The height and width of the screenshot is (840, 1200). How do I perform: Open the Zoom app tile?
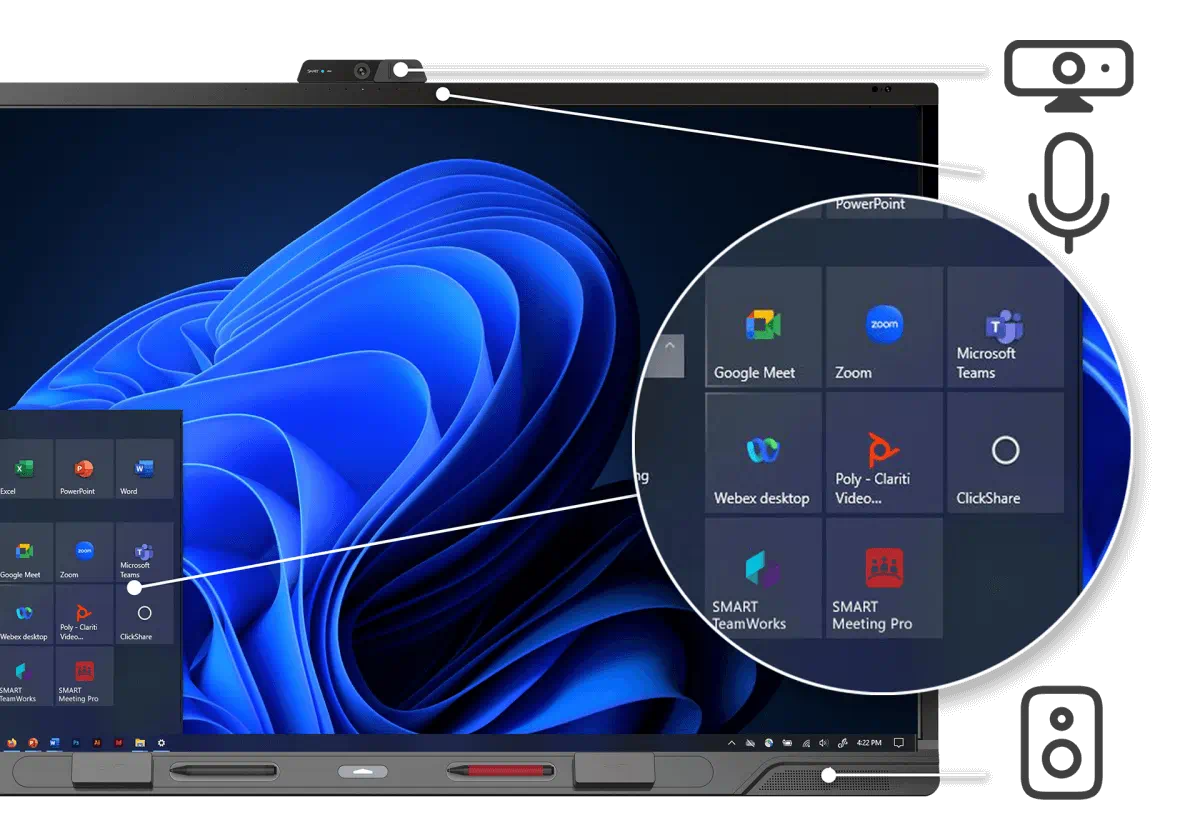pos(883,325)
